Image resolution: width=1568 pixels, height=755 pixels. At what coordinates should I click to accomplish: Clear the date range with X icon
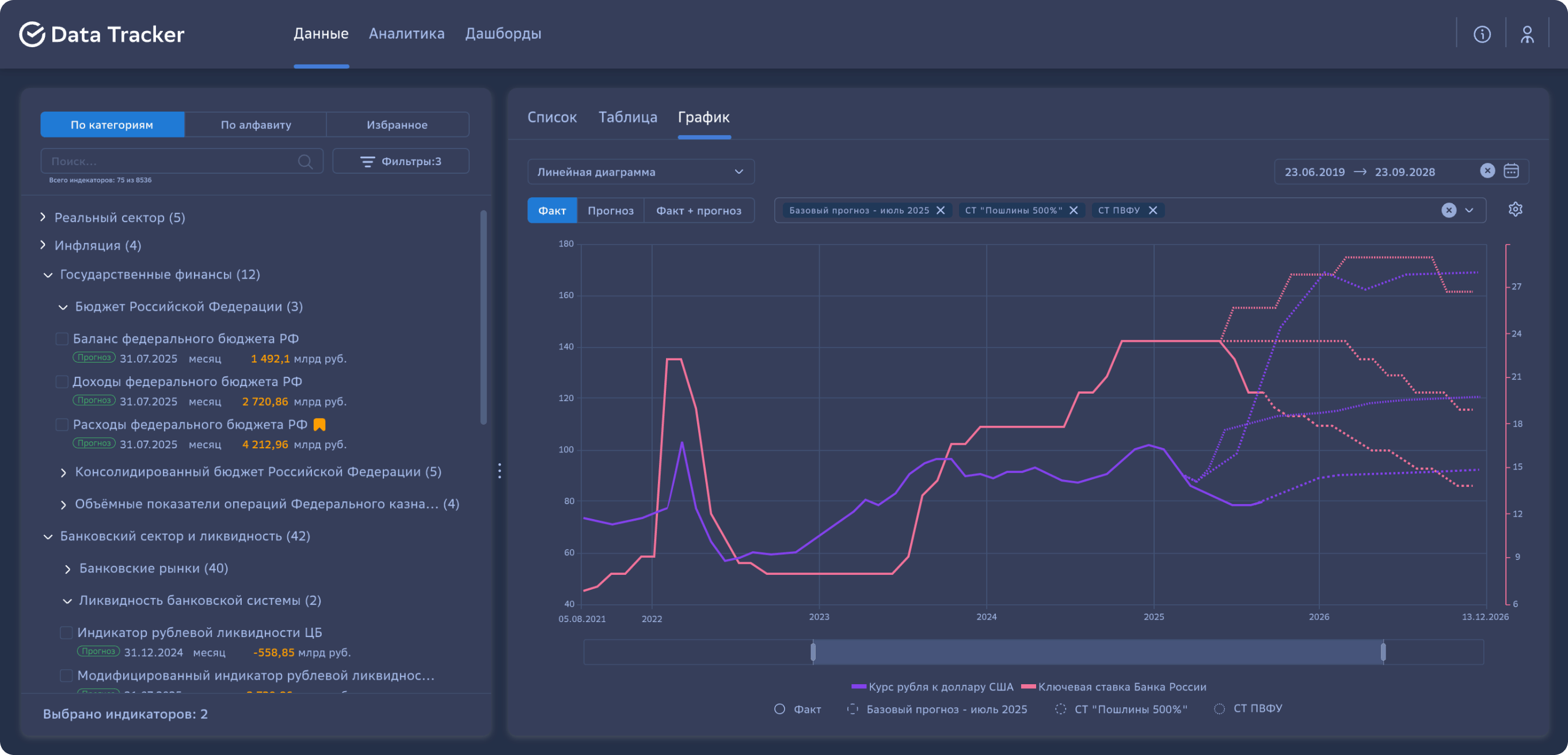click(x=1487, y=171)
